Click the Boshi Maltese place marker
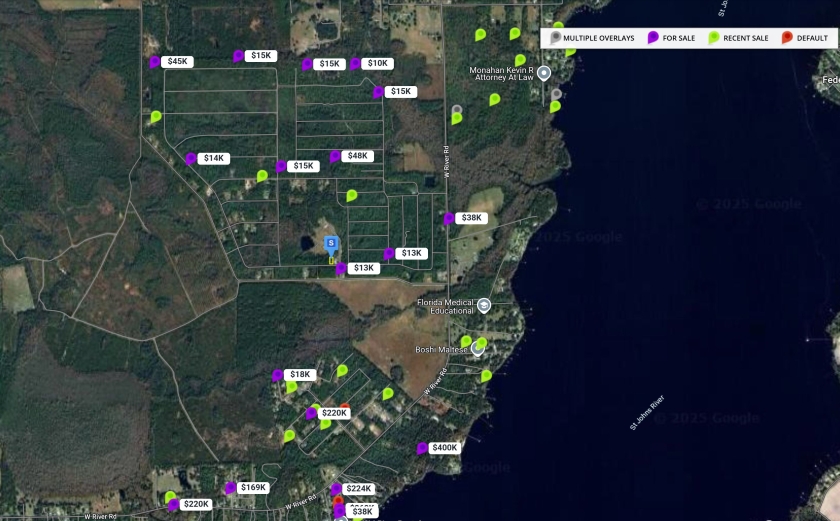Screen dimensions: 840x521 [x=477, y=349]
